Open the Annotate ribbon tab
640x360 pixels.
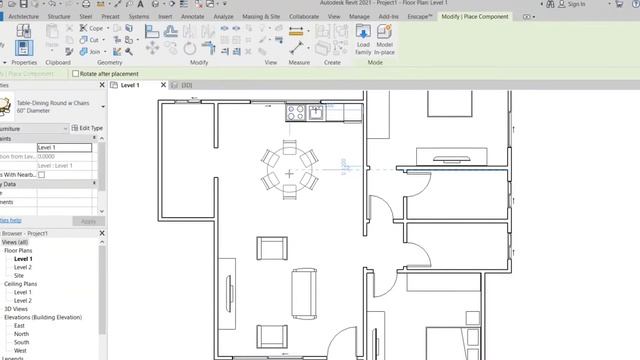point(193,17)
